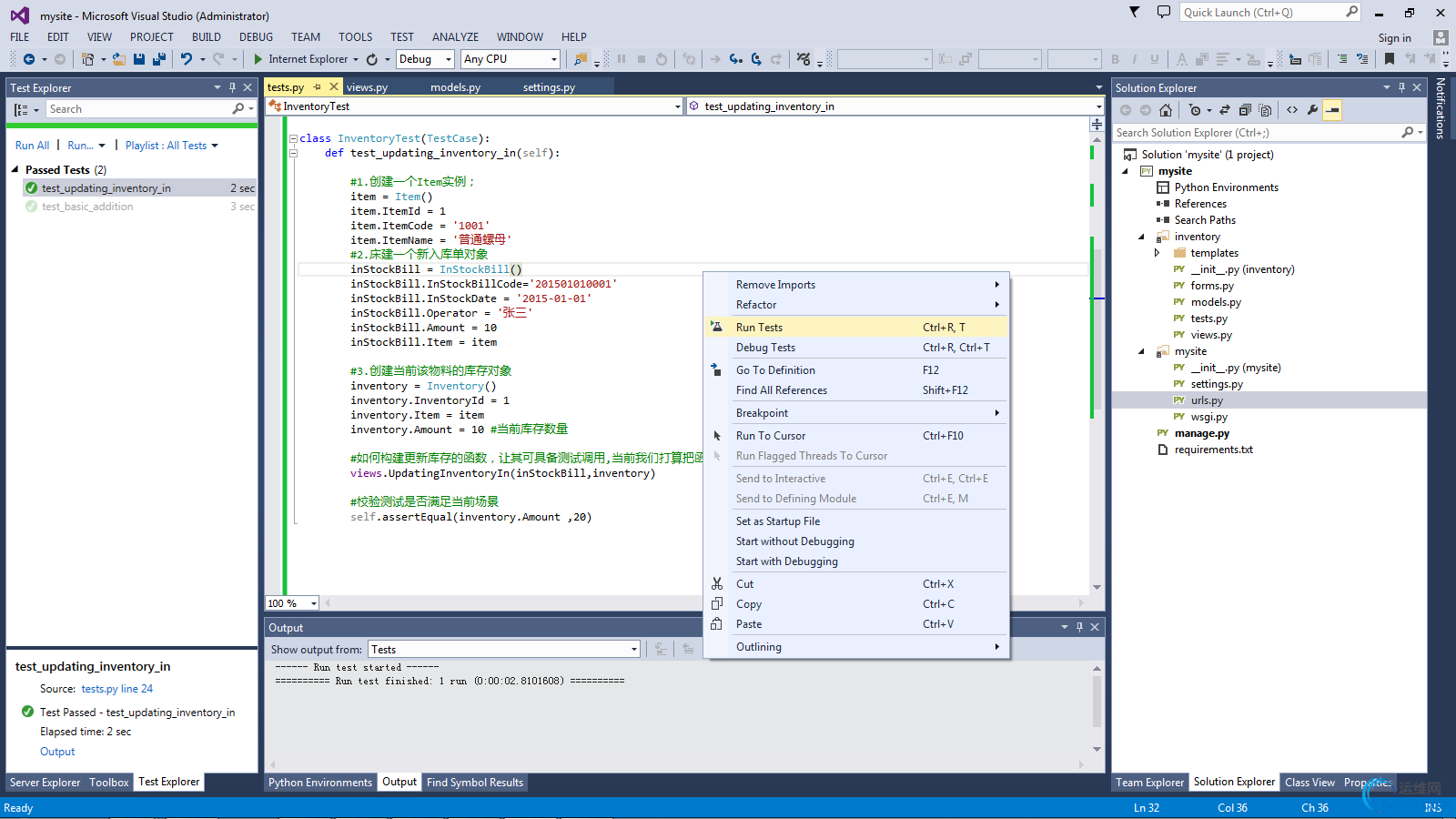Click the View Code icon in Solution Explorer
Viewport: 1456px width, 819px height.
tap(1292, 110)
